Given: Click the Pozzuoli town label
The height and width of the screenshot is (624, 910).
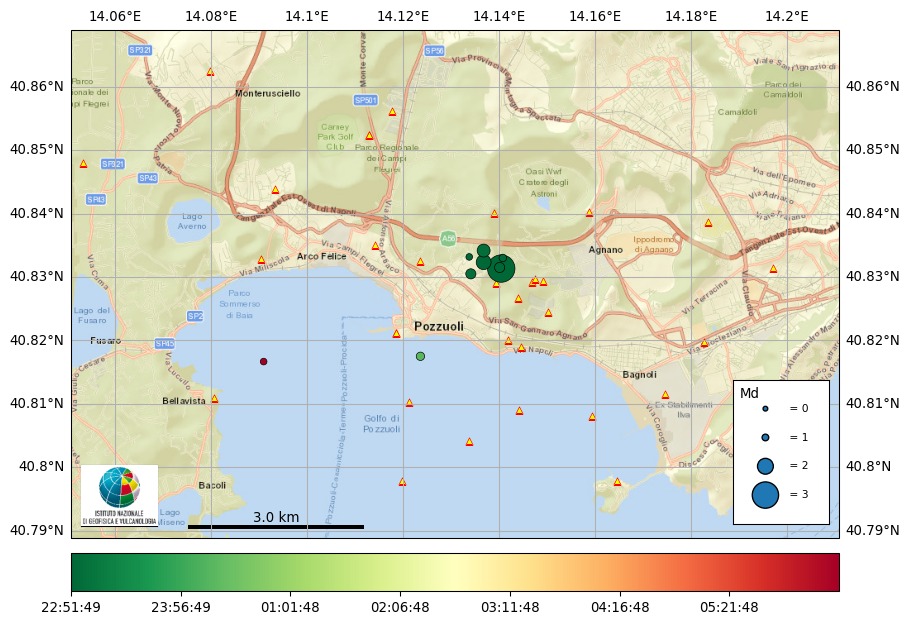Looking at the screenshot, I should pos(439,327).
